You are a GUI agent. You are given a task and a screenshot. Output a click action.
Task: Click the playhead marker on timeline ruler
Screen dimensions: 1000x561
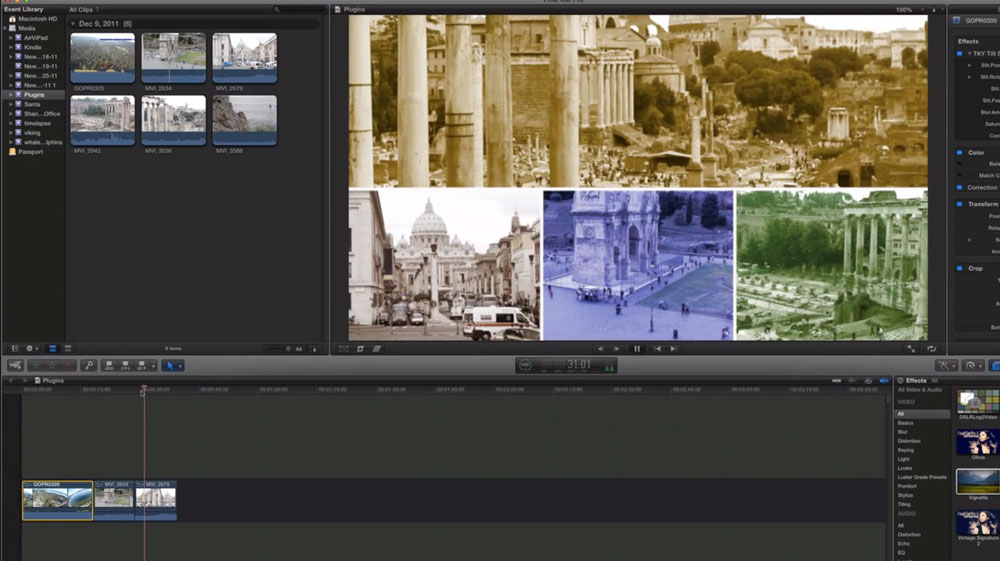pyautogui.click(x=143, y=390)
